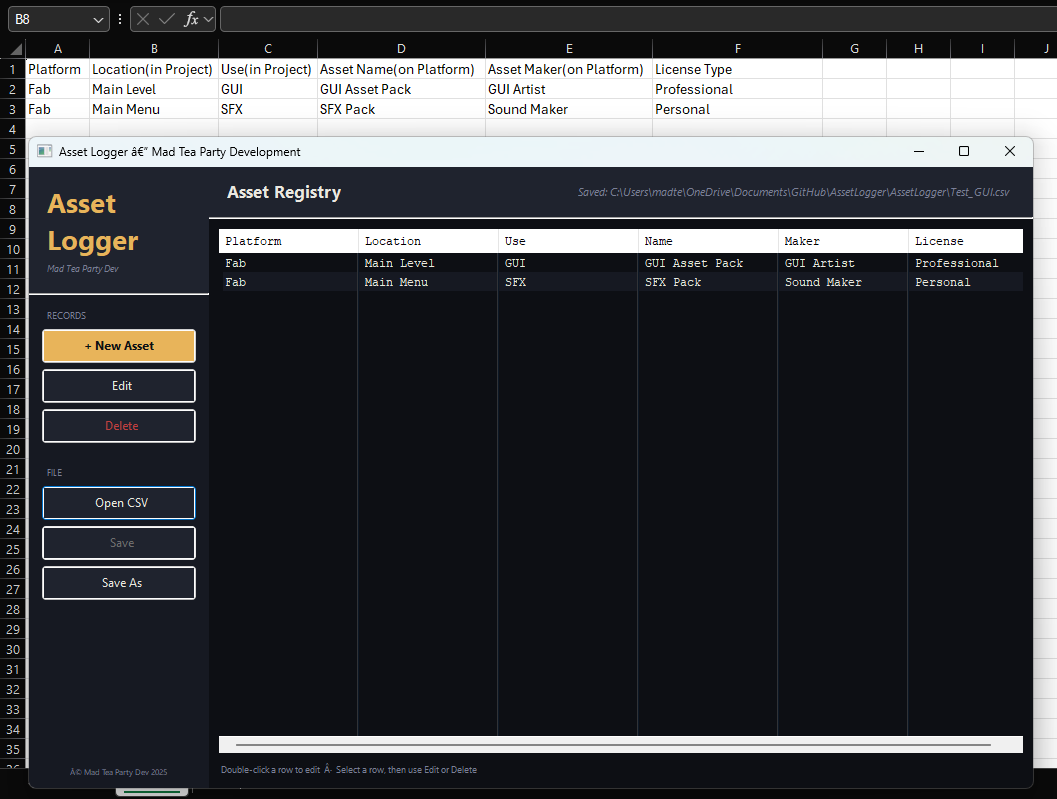Expand the dropdown next to the fx icon
The width and height of the screenshot is (1057, 799).
coord(208,20)
